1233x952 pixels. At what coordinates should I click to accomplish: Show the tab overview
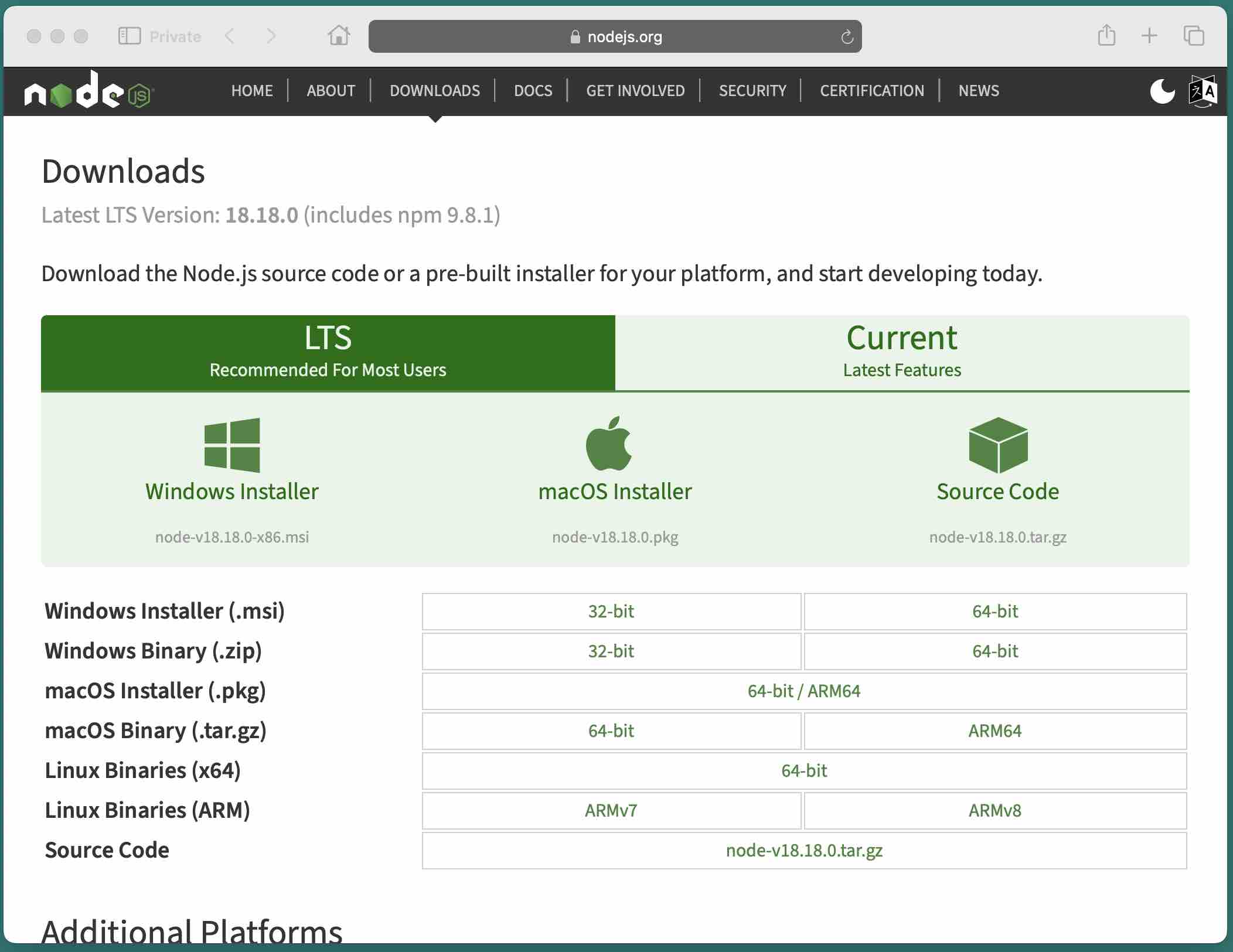coord(1194,36)
